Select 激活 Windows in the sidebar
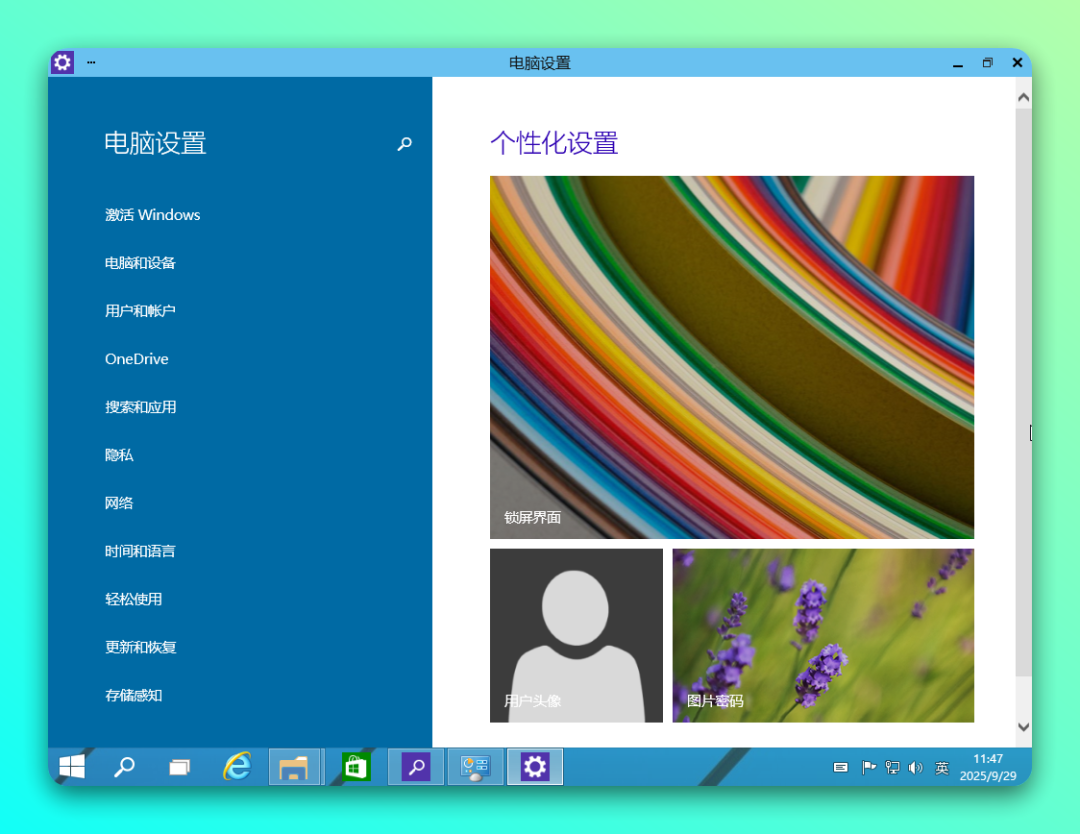 click(x=152, y=215)
